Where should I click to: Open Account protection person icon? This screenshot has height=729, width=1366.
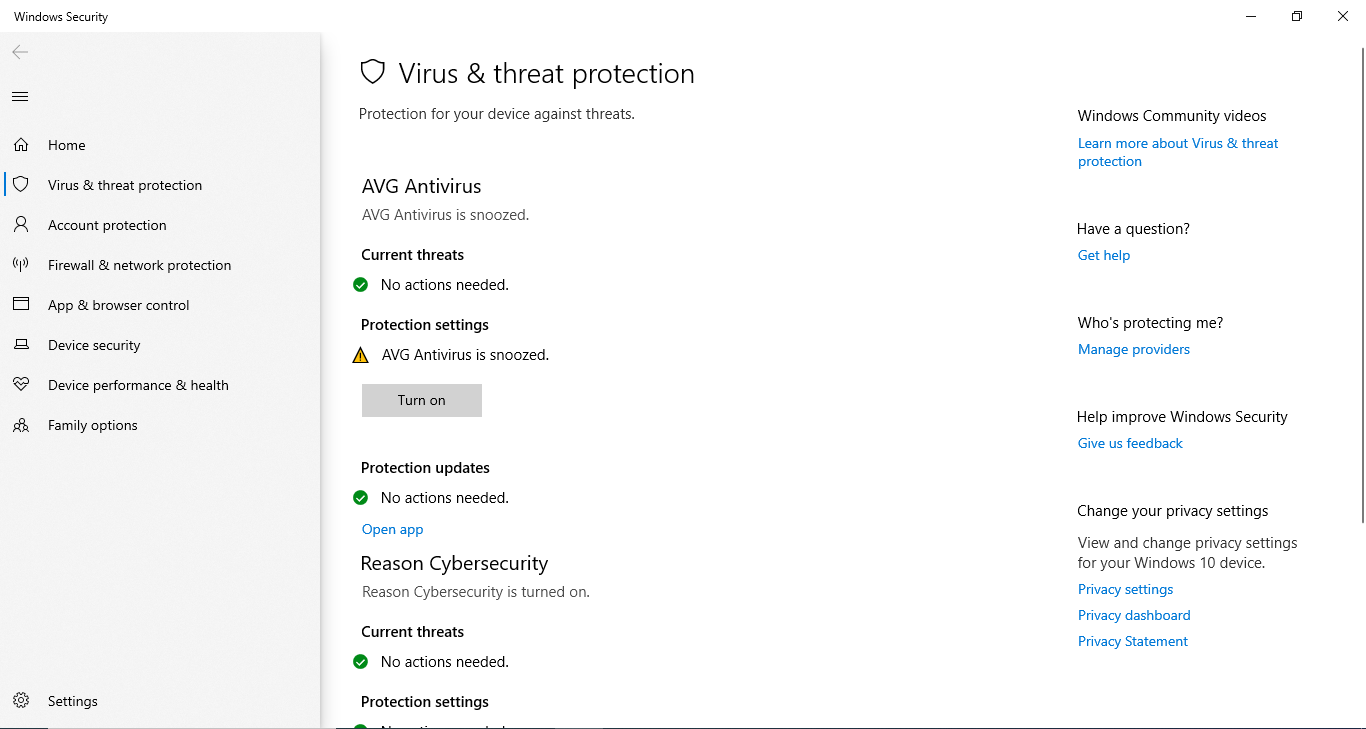(21, 225)
